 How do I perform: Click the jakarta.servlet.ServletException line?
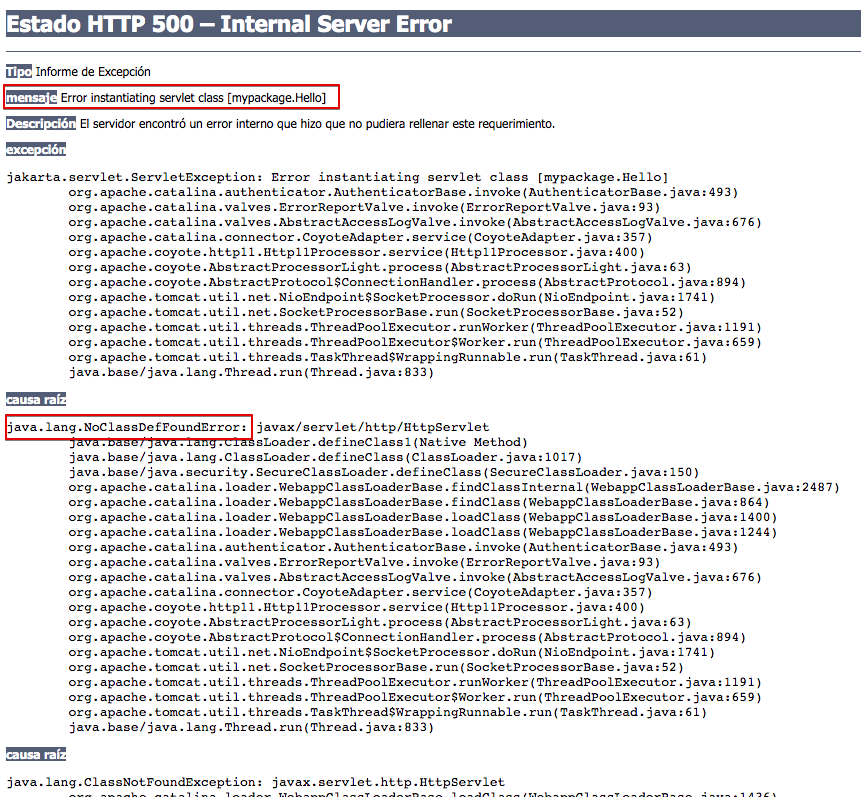(x=337, y=177)
